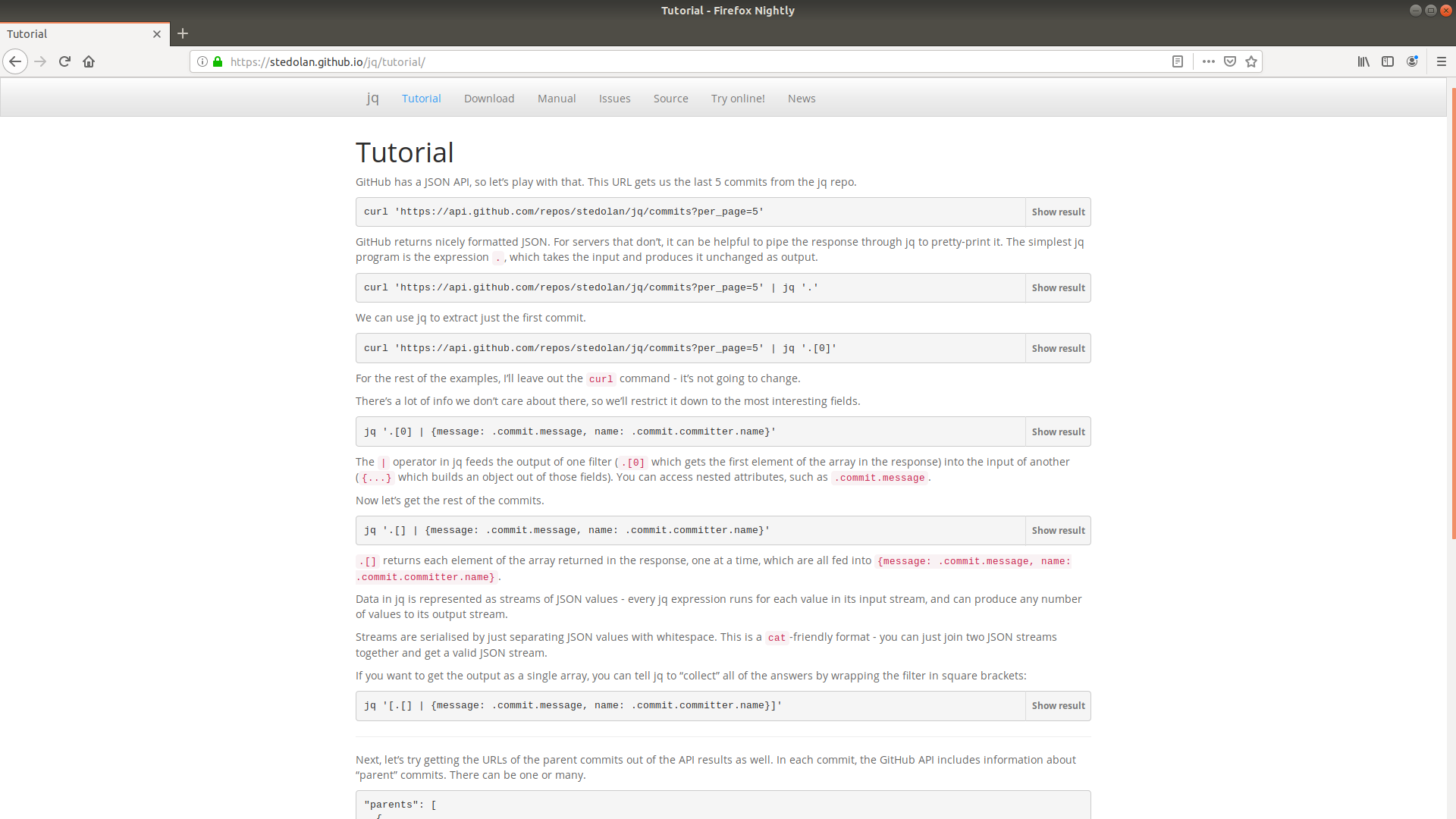The image size is (1456, 819).
Task: Open the Firefox hamburger menu
Action: coord(1442,61)
